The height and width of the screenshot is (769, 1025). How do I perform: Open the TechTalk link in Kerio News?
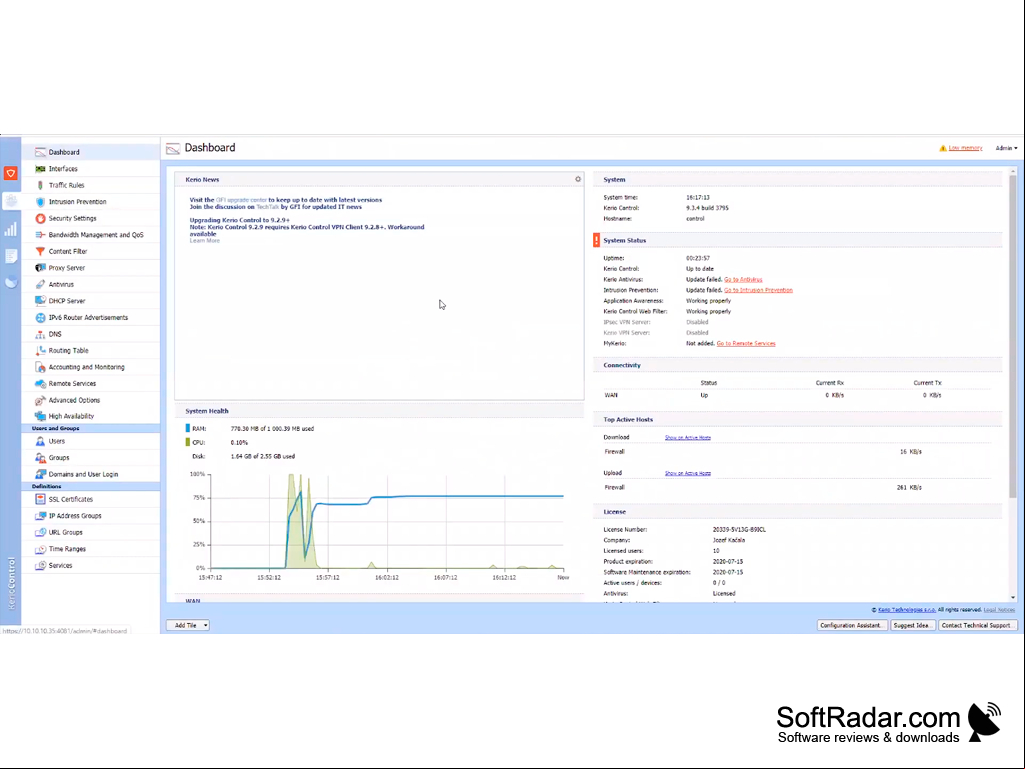267,207
